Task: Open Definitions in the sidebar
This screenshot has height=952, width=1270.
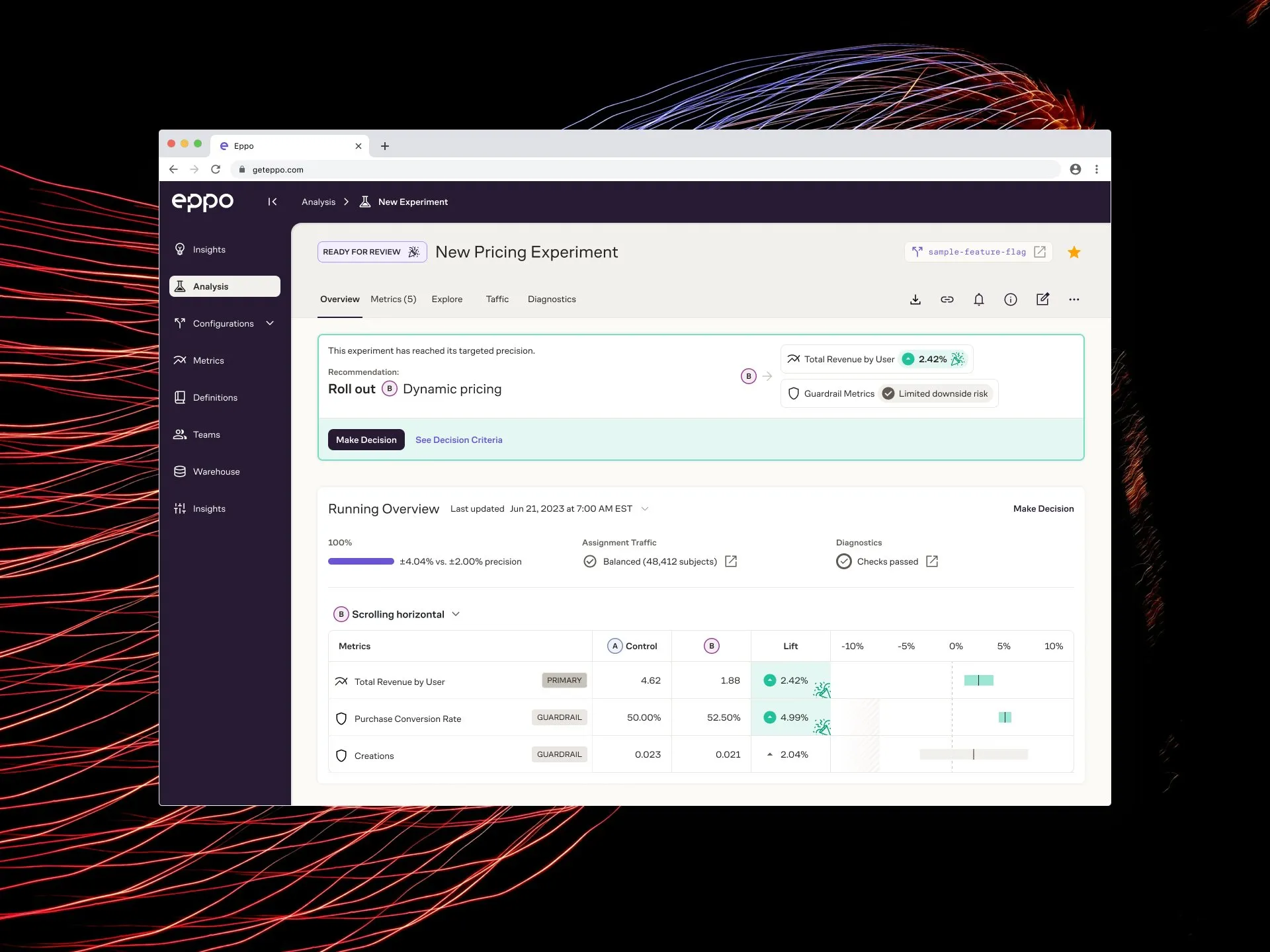Action: 225,397
